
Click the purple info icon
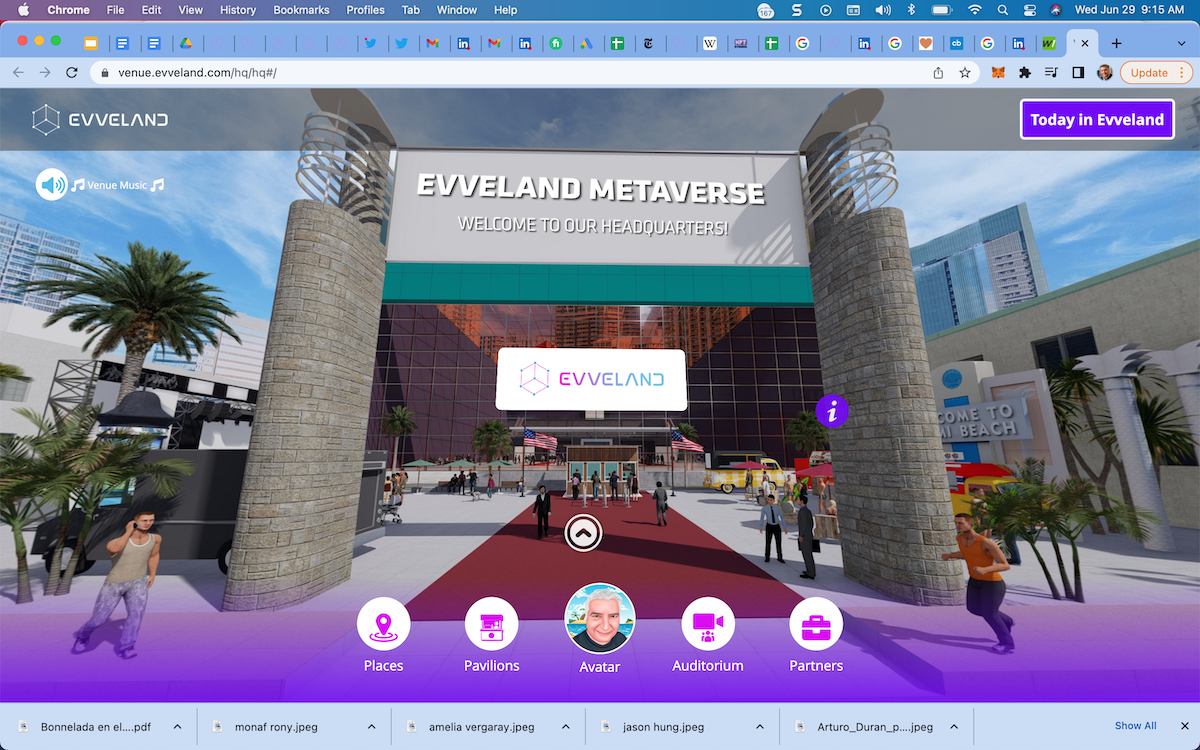[x=832, y=410]
